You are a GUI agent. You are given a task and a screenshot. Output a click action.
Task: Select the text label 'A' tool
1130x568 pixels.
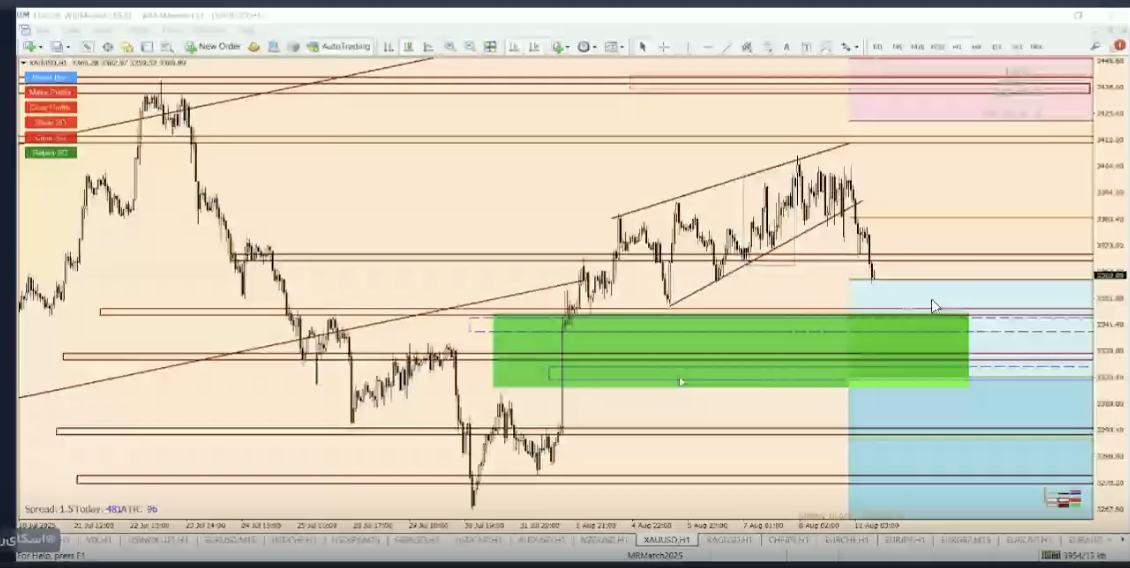[786, 47]
